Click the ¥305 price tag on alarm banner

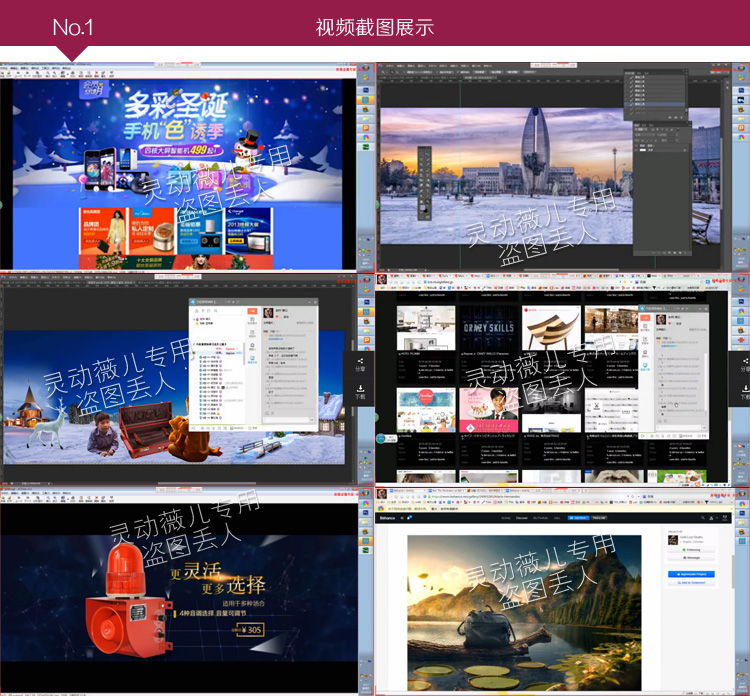pos(248,629)
